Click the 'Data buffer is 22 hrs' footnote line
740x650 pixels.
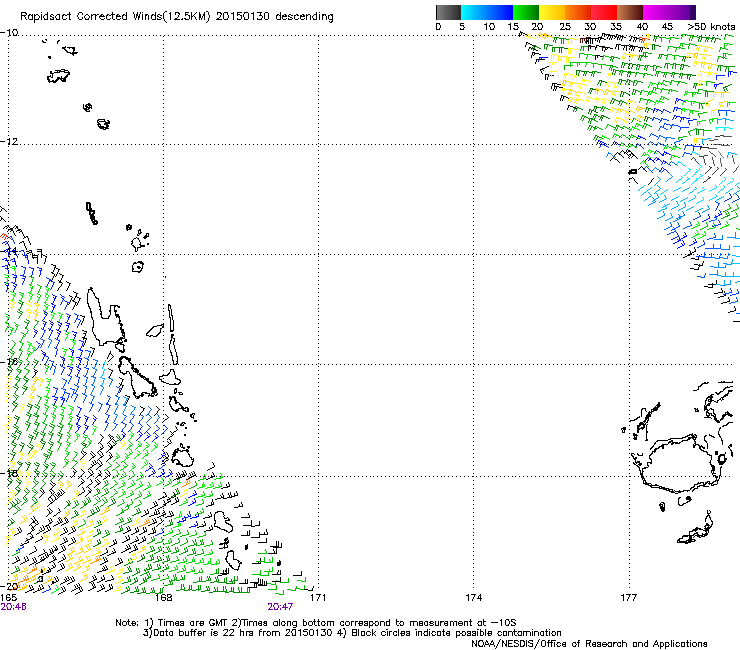click(x=352, y=633)
